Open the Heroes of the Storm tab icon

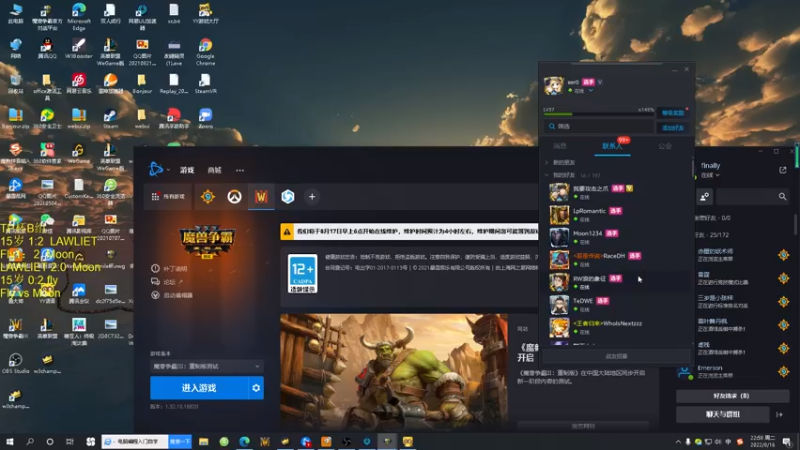pos(288,196)
